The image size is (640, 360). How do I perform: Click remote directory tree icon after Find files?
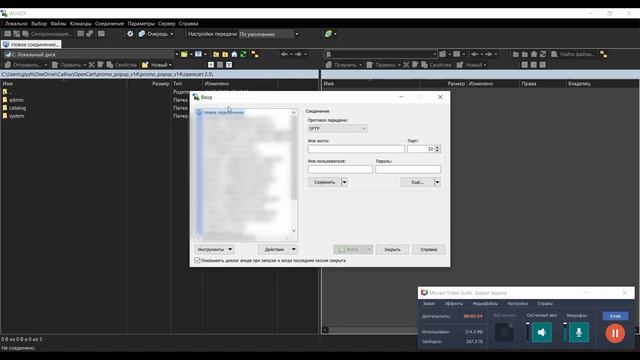pos(604,54)
